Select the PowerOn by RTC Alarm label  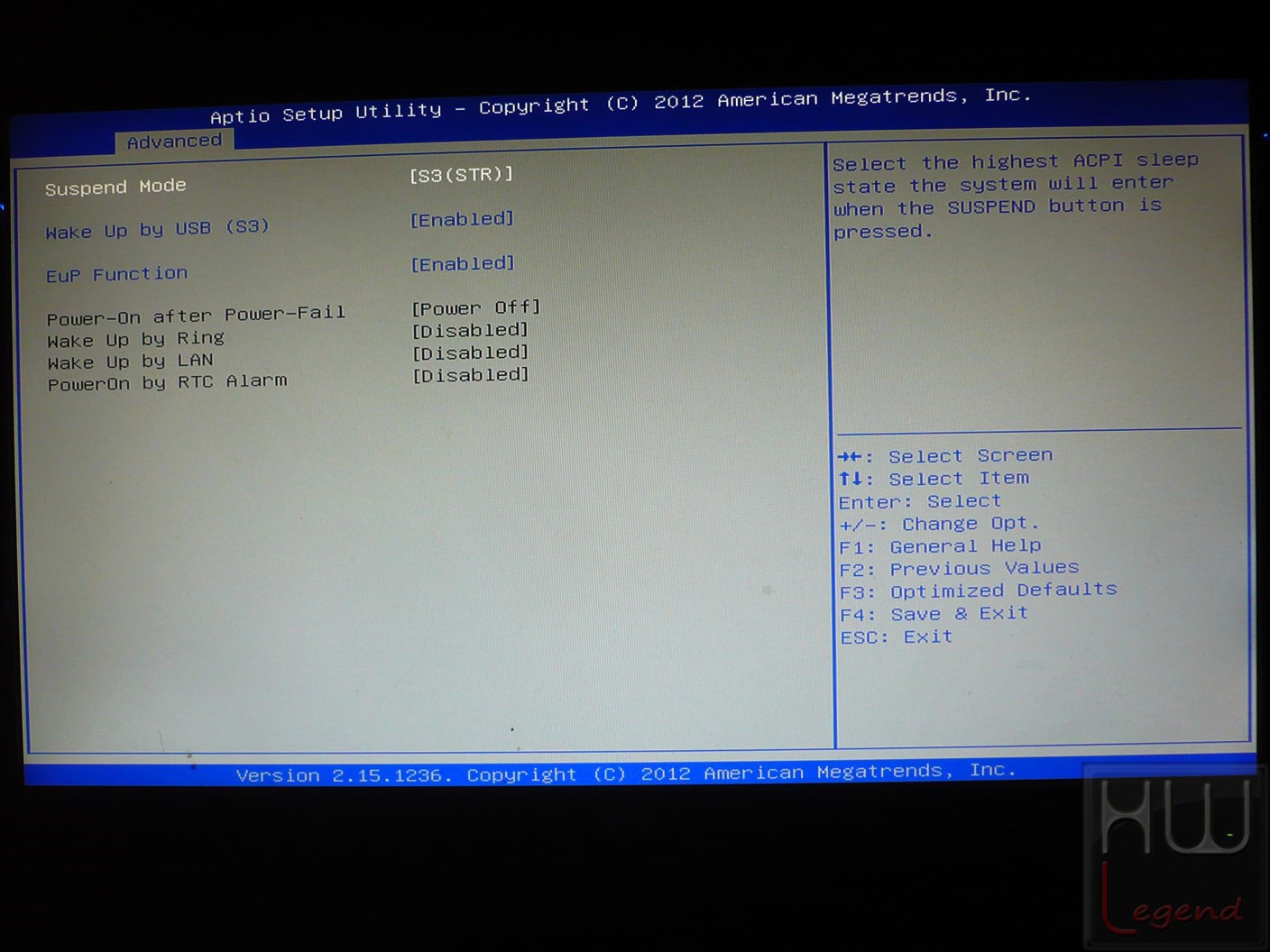pos(167,382)
